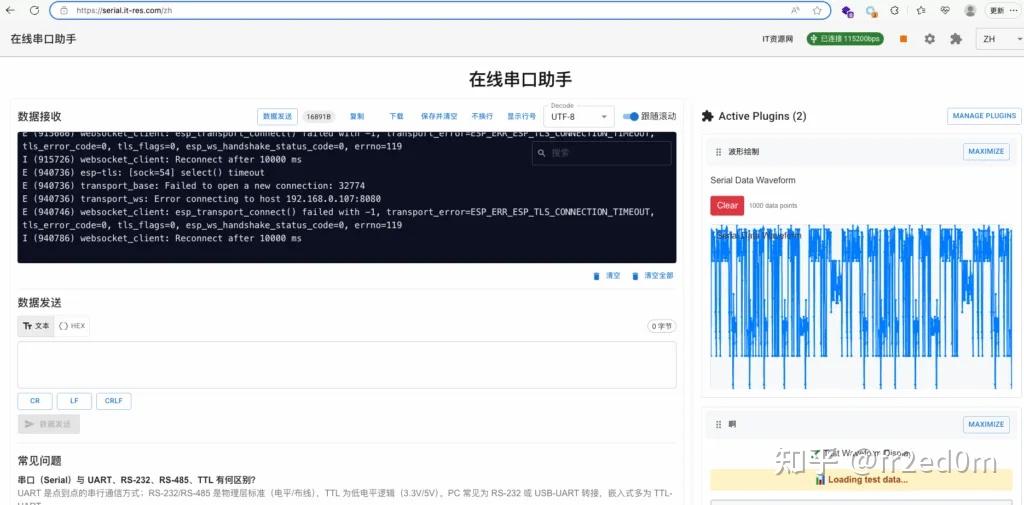Click the 清空全部 trash icon

click(x=635, y=276)
